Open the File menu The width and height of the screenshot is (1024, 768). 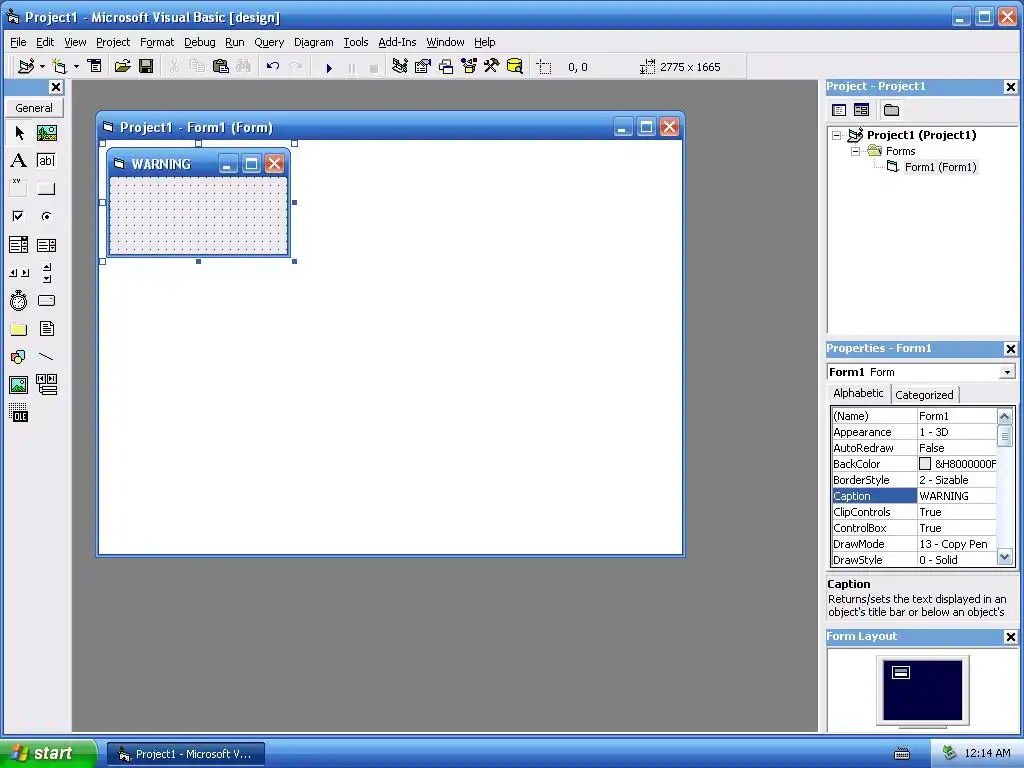18,42
